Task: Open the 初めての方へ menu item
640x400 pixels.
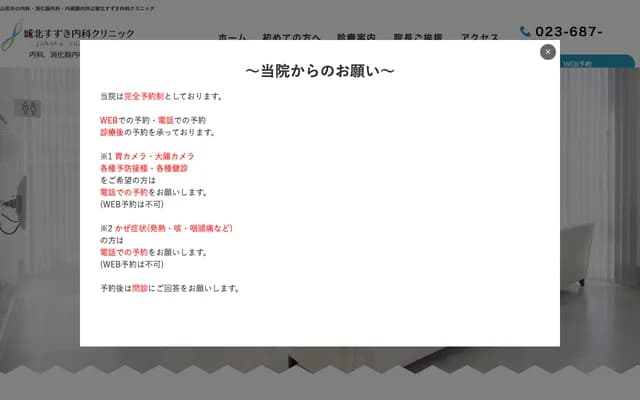Action: (x=291, y=37)
